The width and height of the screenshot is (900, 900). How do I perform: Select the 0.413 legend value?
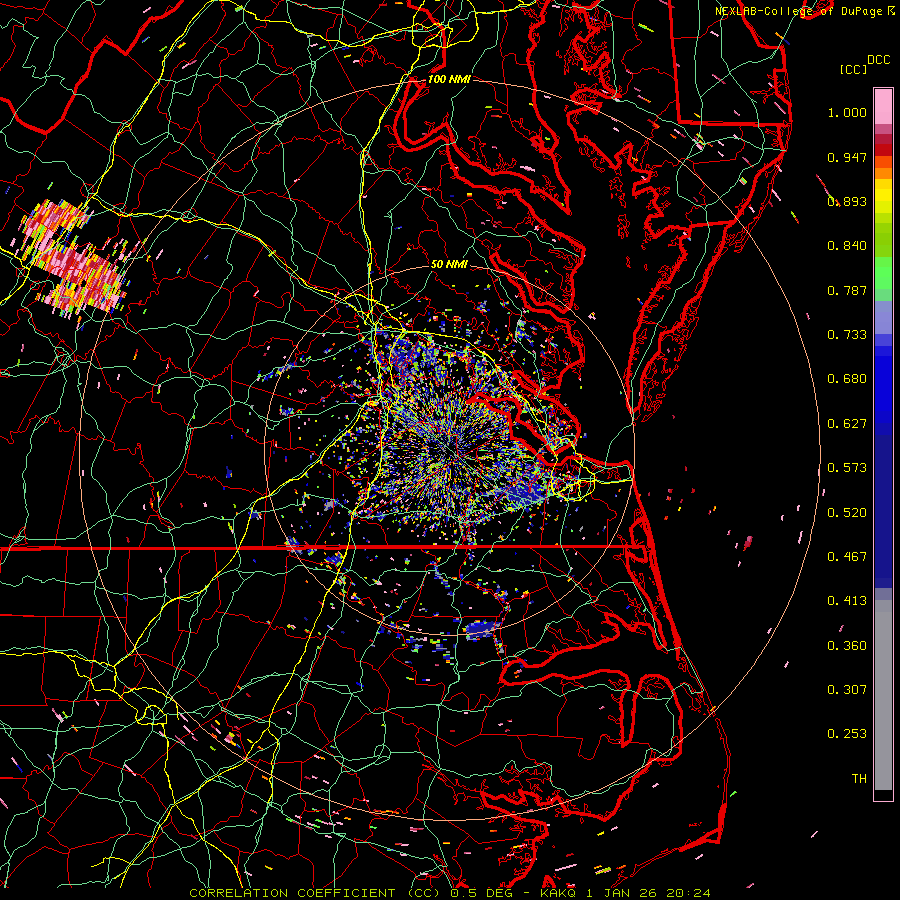click(847, 601)
